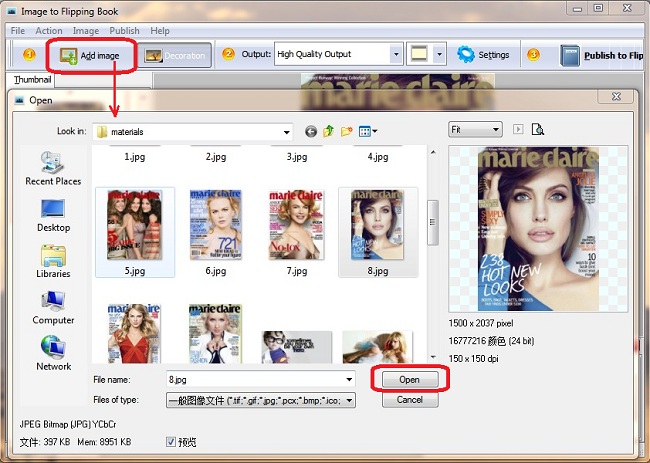This screenshot has height=463, width=650.
Task: Close the Open dialog
Action: point(616,97)
